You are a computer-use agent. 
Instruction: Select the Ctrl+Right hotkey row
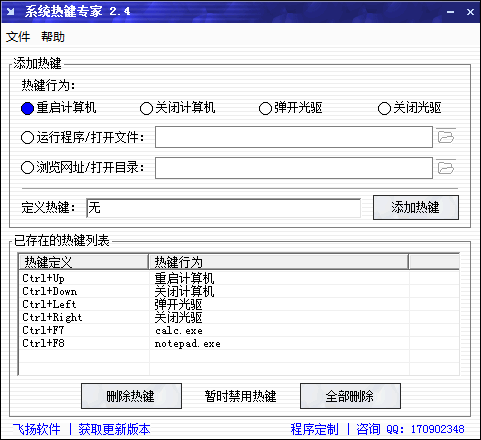[239, 317]
